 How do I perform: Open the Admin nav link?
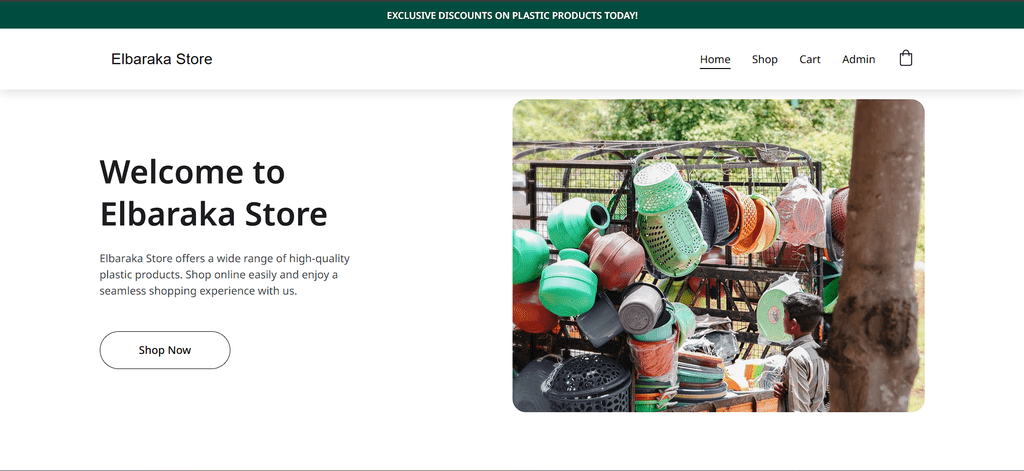tap(858, 59)
